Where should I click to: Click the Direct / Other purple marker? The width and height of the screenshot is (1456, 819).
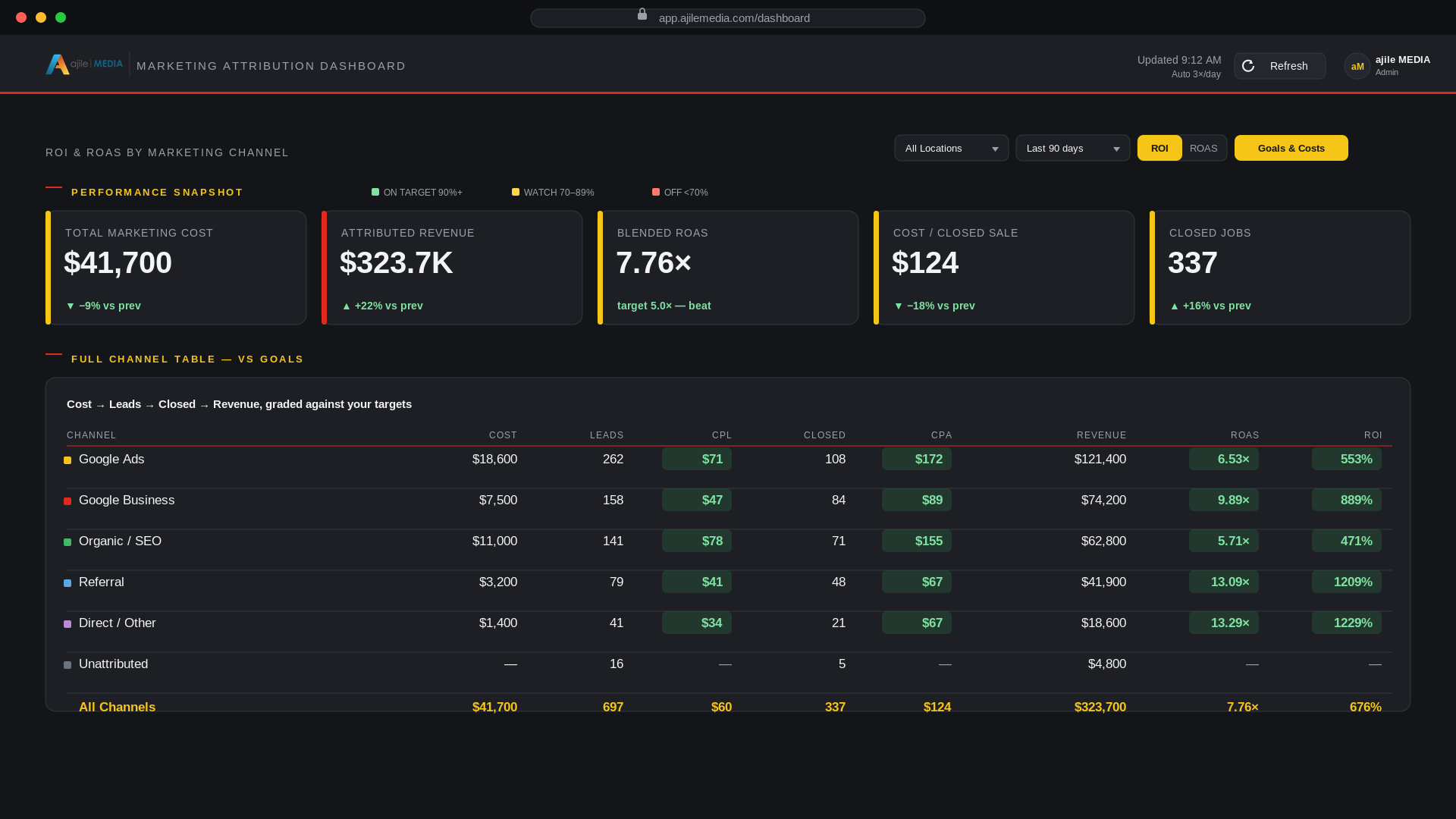(67, 624)
